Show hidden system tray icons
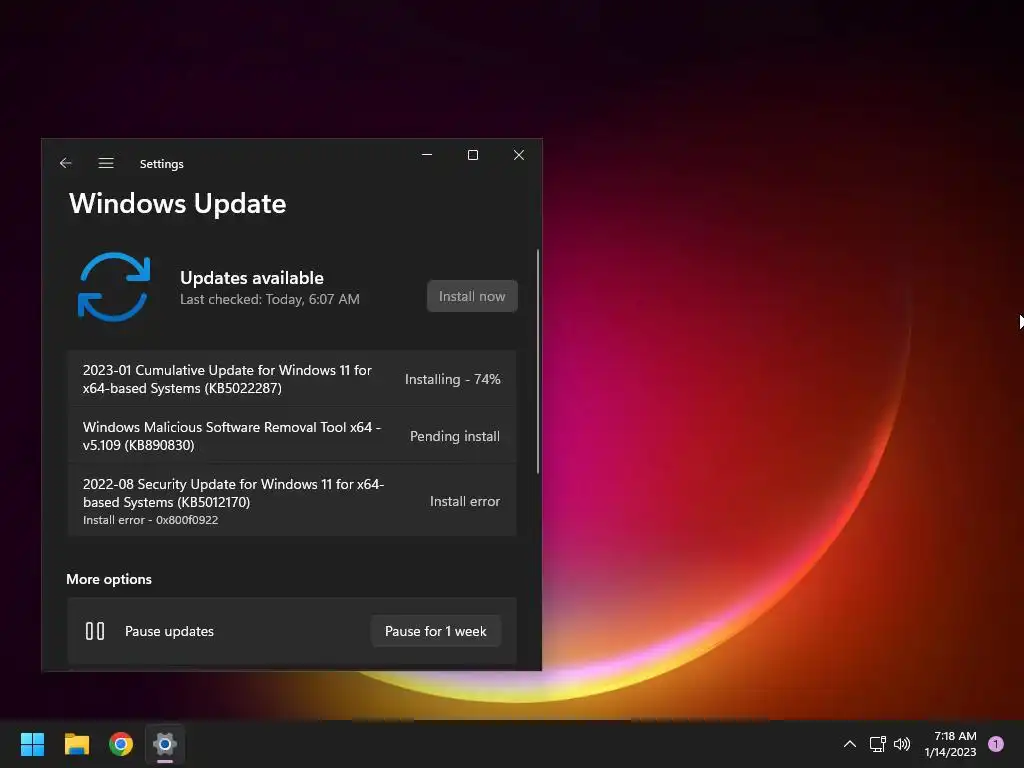Image resolution: width=1024 pixels, height=768 pixels. click(850, 744)
